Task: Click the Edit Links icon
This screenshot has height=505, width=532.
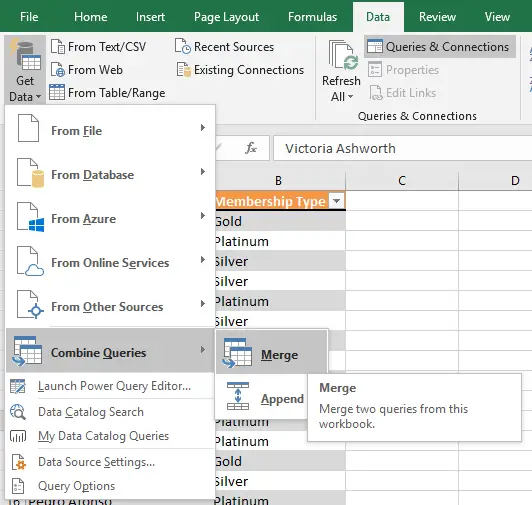Action: (x=376, y=93)
